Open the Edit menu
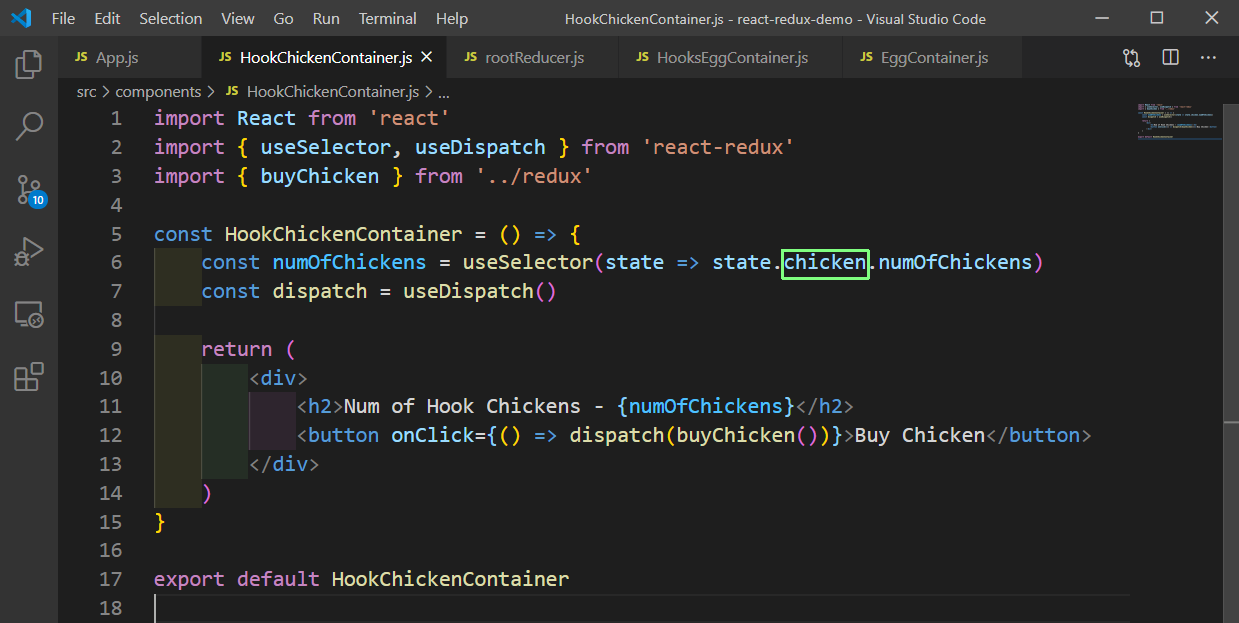Image resolution: width=1239 pixels, height=623 pixels. coord(107,18)
